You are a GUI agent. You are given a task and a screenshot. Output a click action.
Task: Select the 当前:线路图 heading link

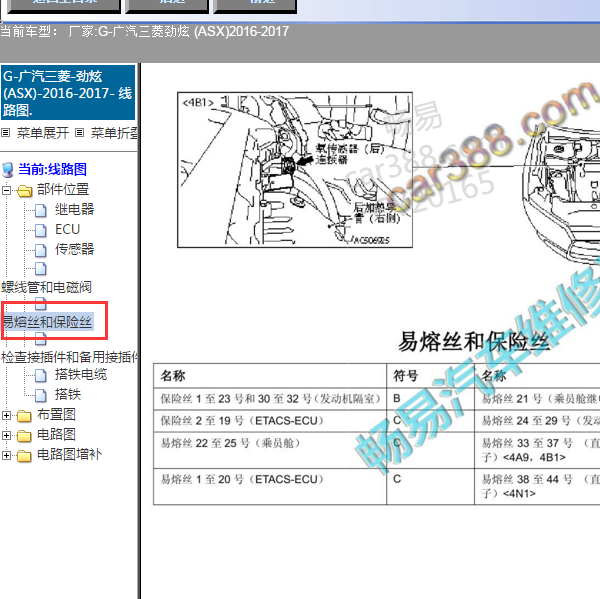pyautogui.click(x=52, y=169)
